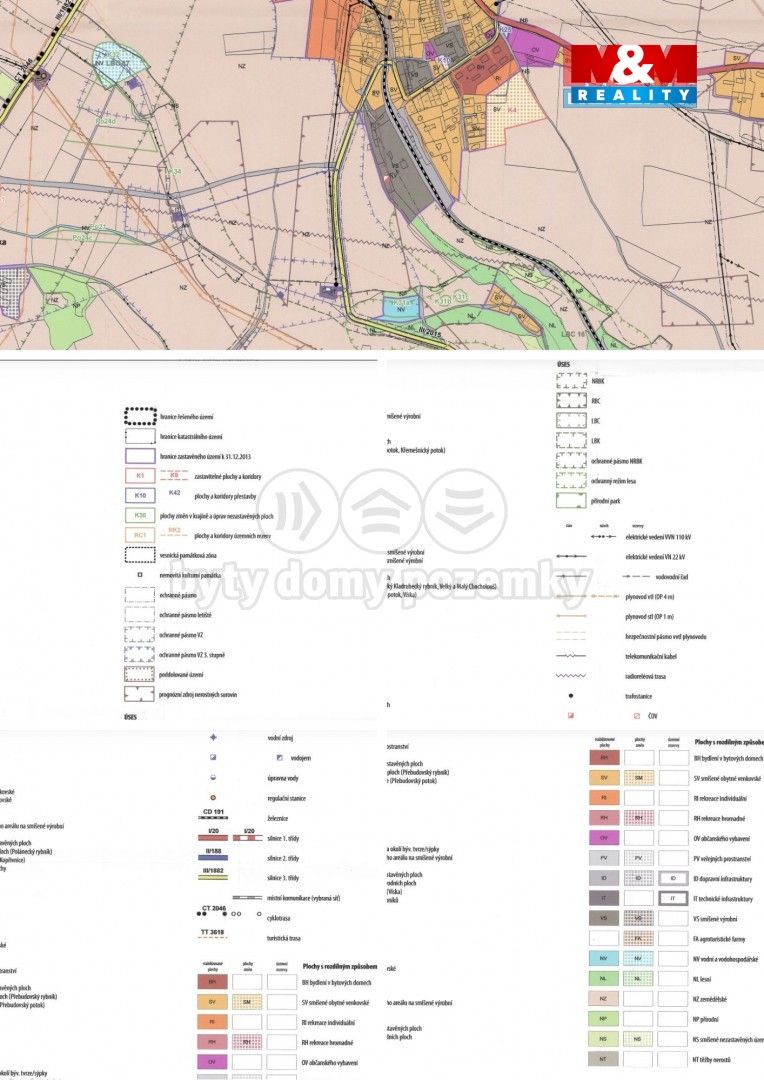
Task: Pick the grey PV stabilizované plochy swatch
Action: click(604, 859)
